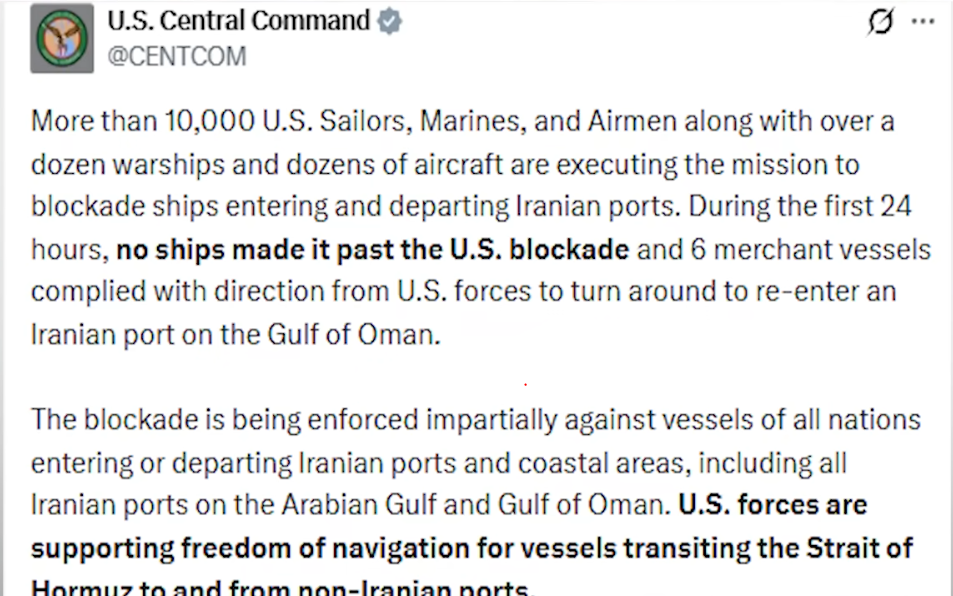Screen dimensions: 953x596
Task: Click the first paragraph of the post
Action: click(x=470, y=225)
